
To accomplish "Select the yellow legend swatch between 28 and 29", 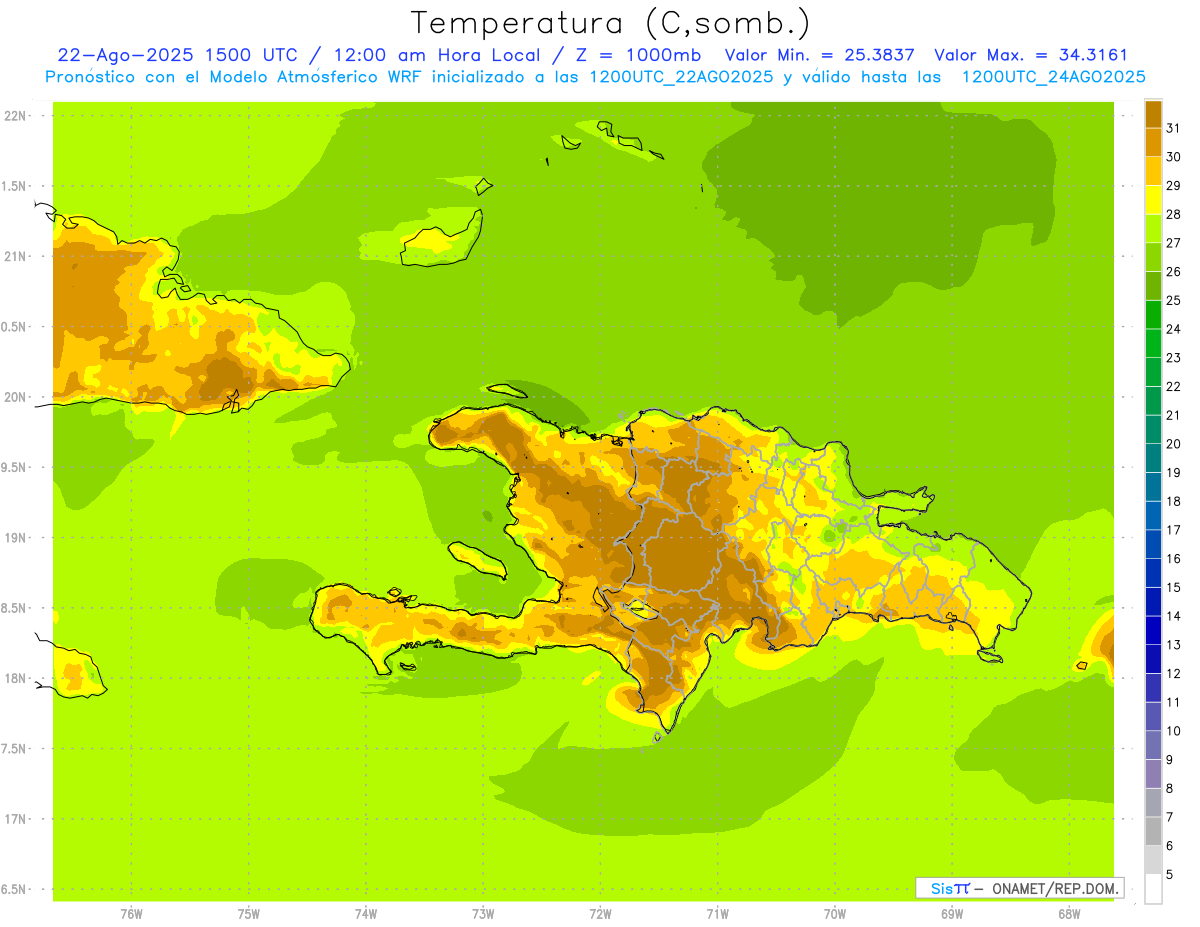I will pyautogui.click(x=1153, y=200).
